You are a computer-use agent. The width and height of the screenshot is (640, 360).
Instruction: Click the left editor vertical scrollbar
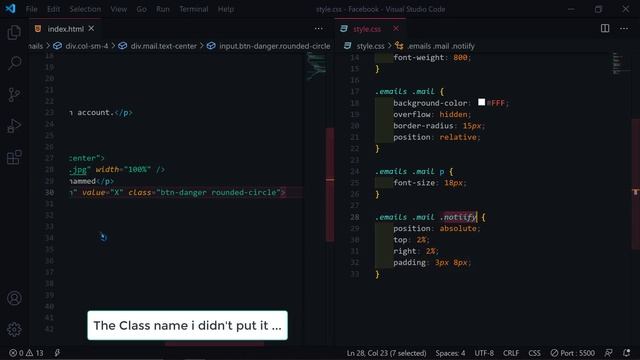tap(330, 184)
